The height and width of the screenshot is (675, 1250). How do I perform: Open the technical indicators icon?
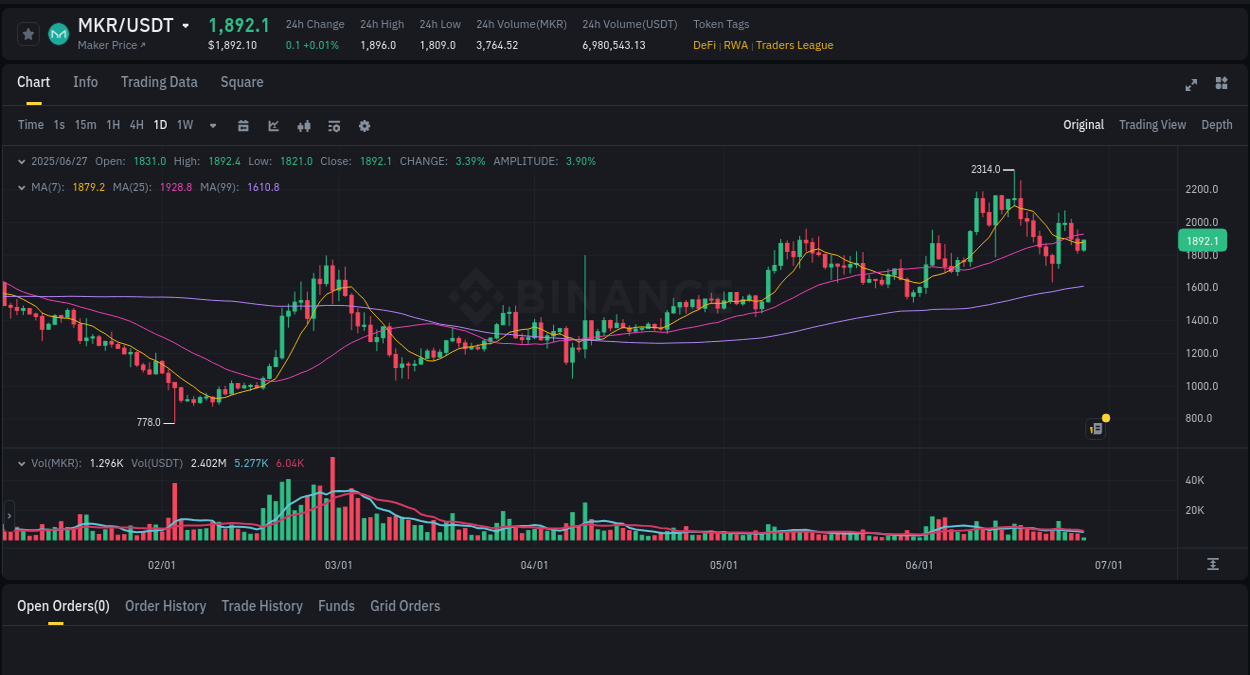point(303,125)
